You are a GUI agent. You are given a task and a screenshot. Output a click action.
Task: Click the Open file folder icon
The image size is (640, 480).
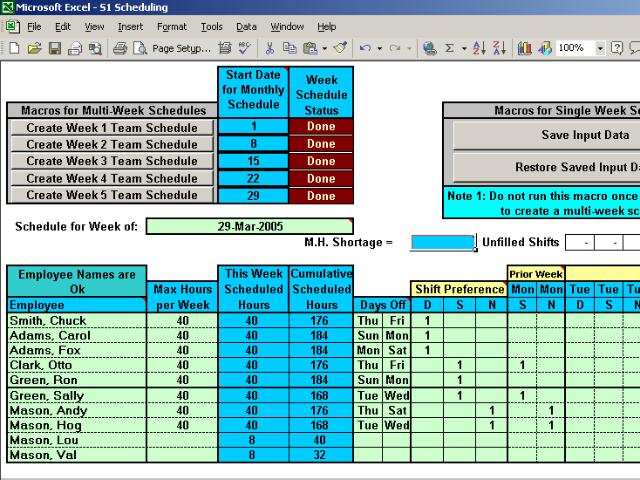pyautogui.click(x=35, y=48)
